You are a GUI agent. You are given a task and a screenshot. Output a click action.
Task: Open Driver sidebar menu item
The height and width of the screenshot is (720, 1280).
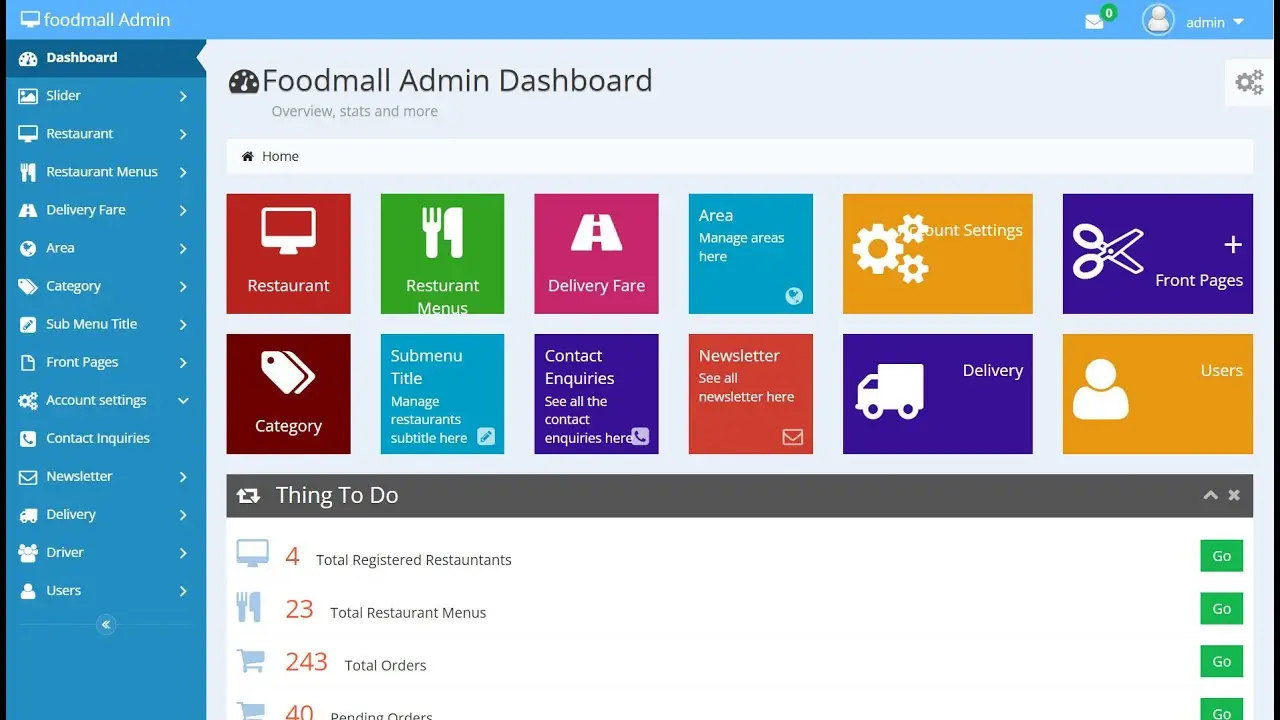(x=106, y=552)
